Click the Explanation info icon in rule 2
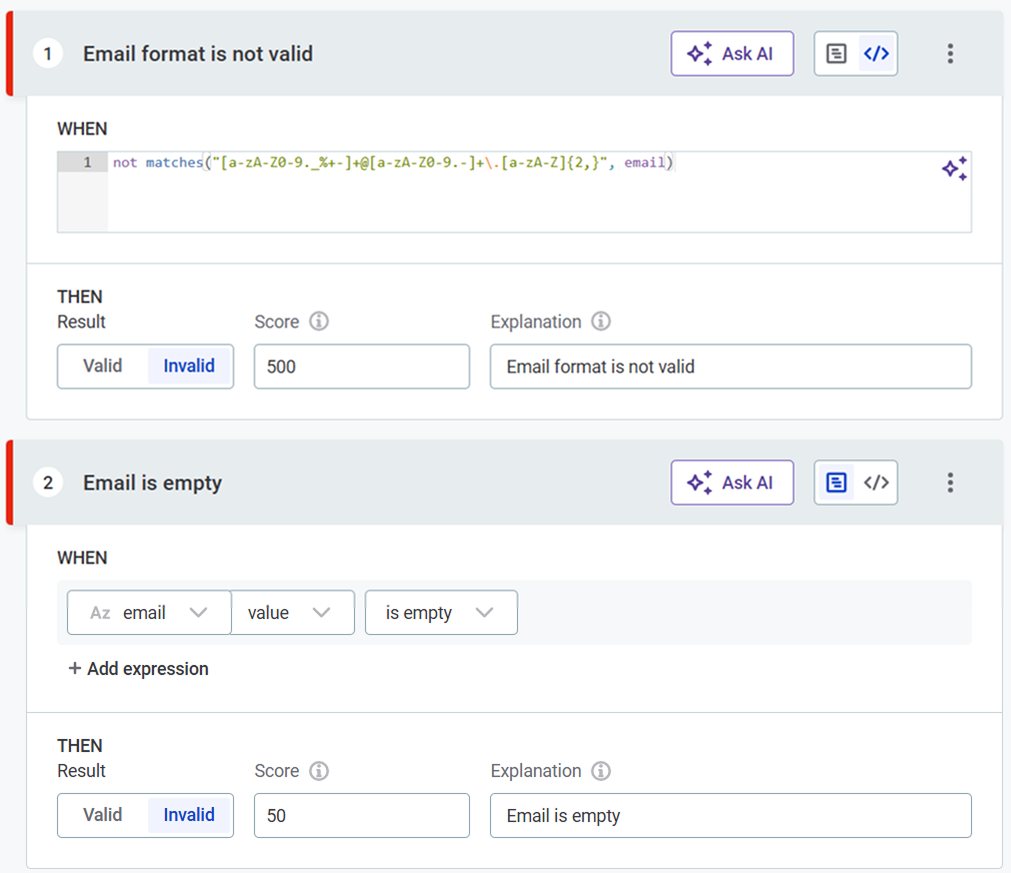The width and height of the screenshot is (1011, 873). pos(601,771)
